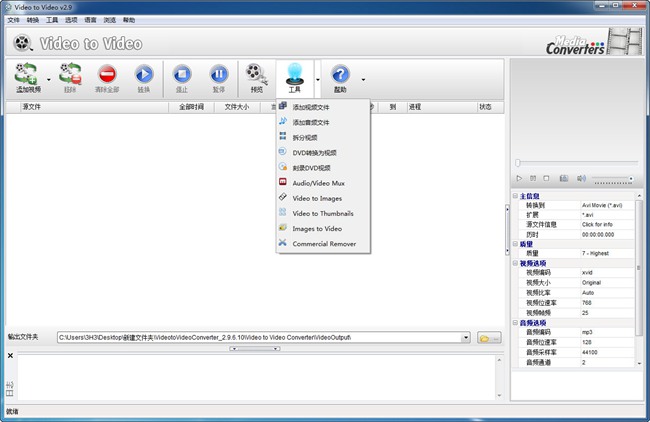
Task: Open Commercial Remover tool
Action: [323, 244]
